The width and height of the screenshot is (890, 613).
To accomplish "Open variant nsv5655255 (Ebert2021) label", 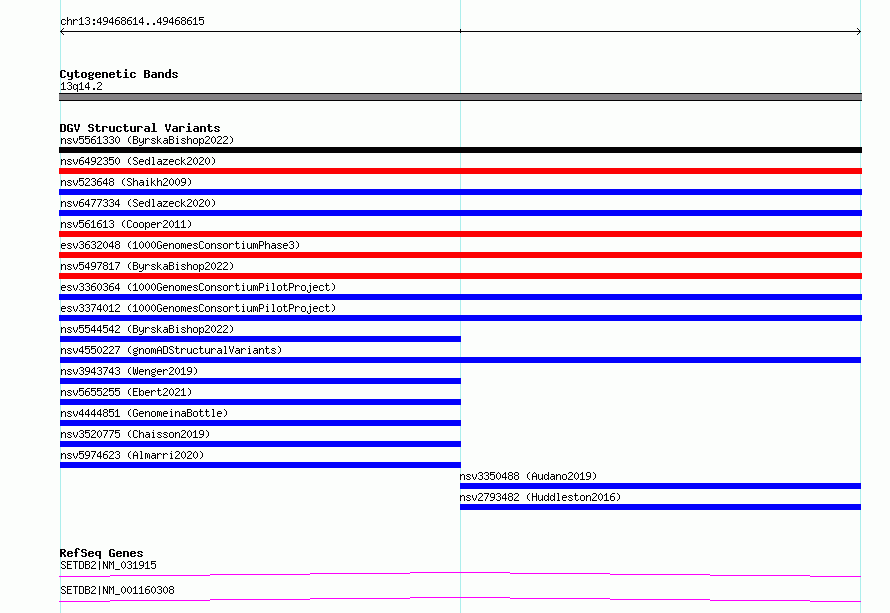I will pos(126,392).
